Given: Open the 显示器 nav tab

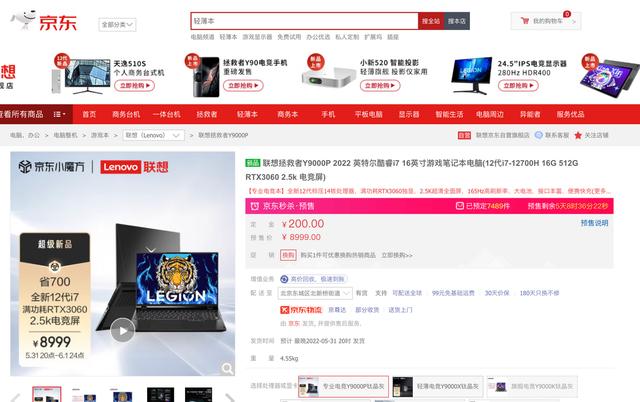Looking at the screenshot, I should pos(409,114).
